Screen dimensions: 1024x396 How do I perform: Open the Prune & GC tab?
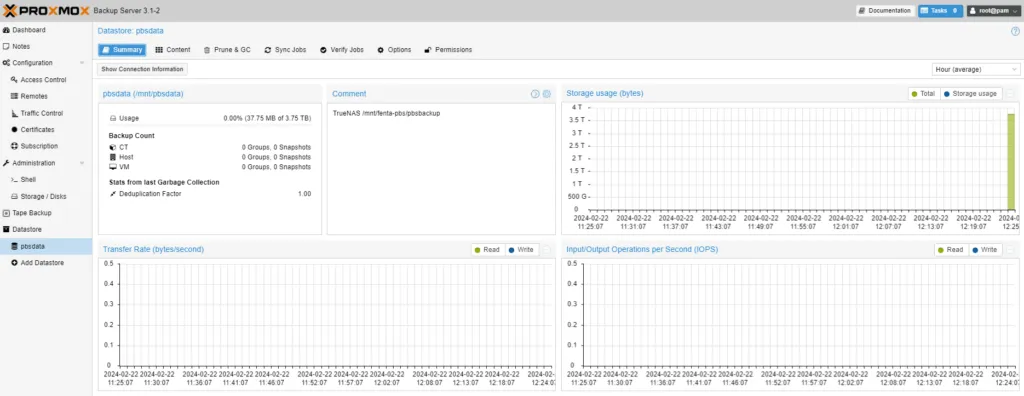227,50
